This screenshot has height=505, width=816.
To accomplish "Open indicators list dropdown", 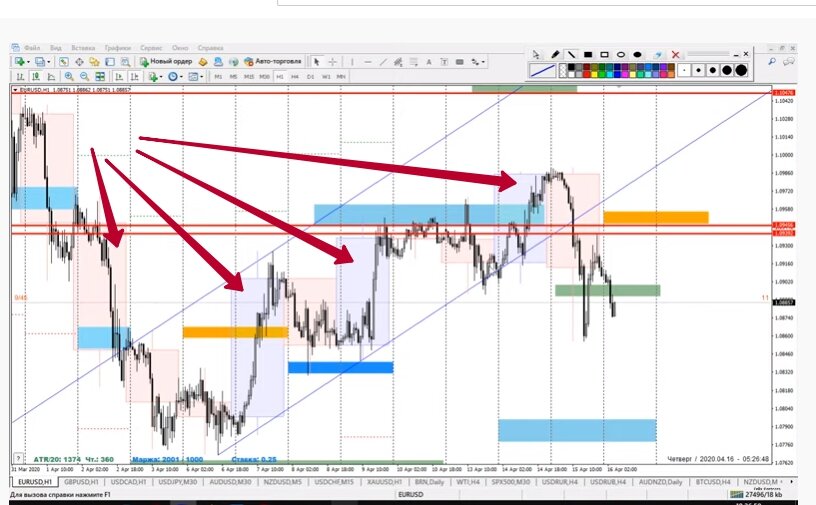I will 155,77.
